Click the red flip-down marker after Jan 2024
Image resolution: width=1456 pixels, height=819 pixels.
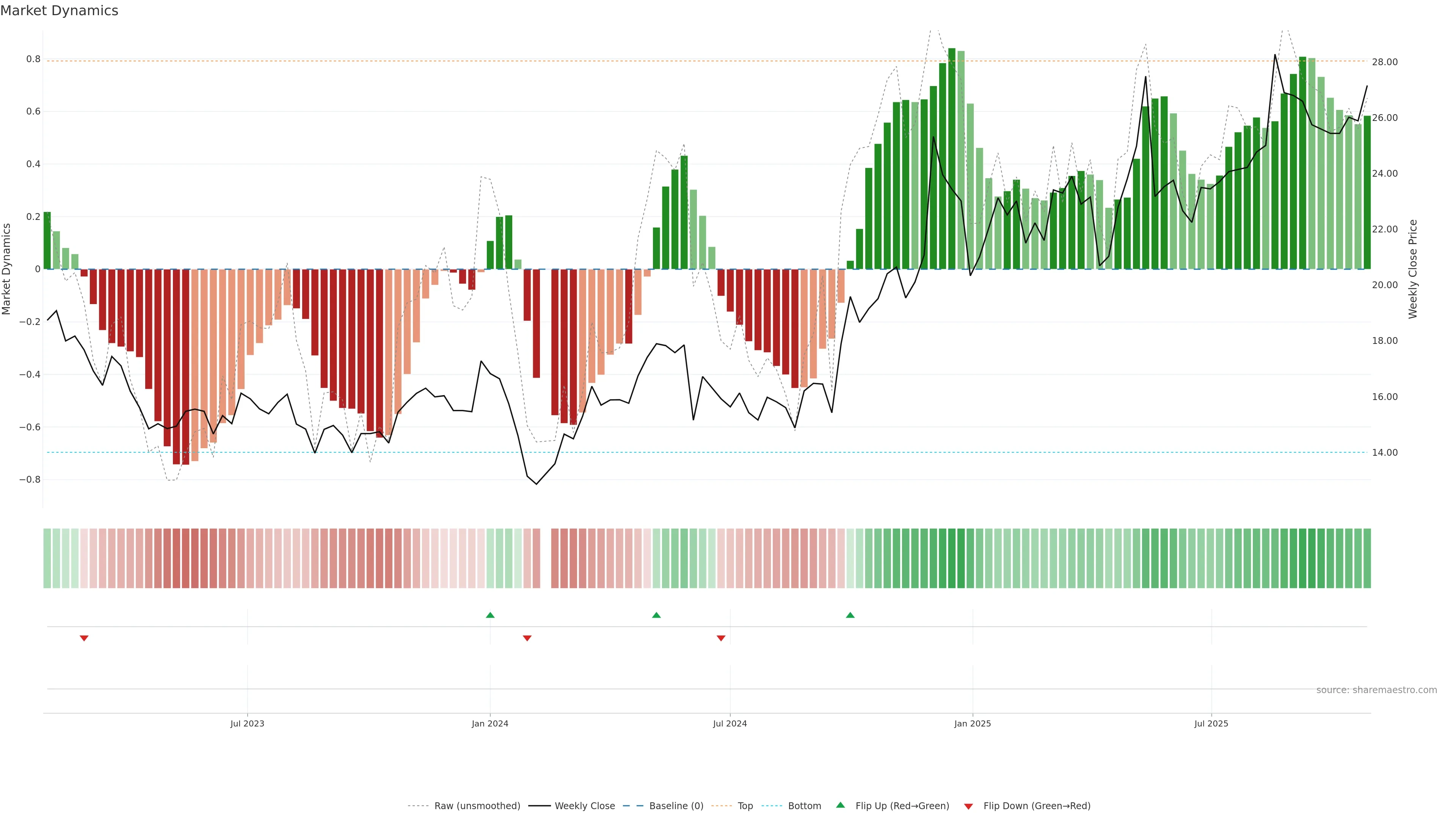[527, 638]
